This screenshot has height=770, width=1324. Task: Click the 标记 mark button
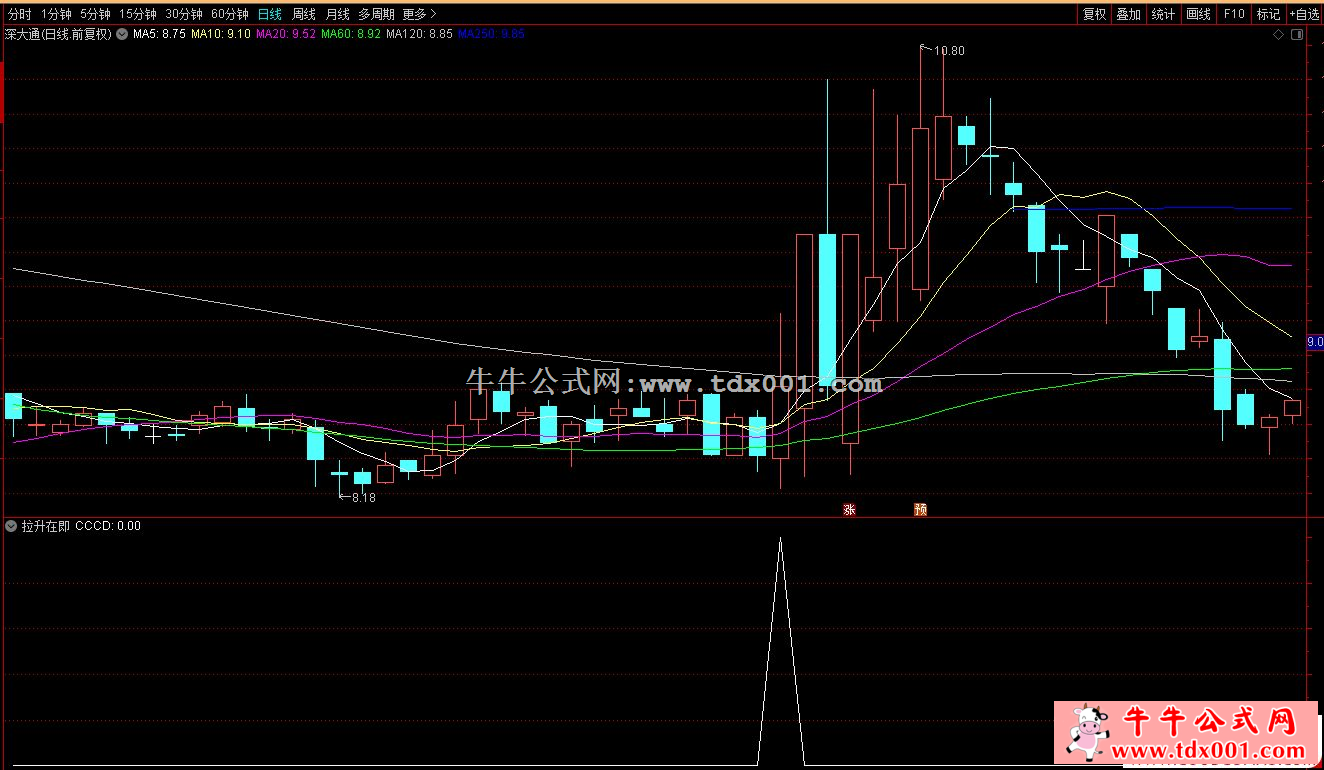click(x=1268, y=14)
